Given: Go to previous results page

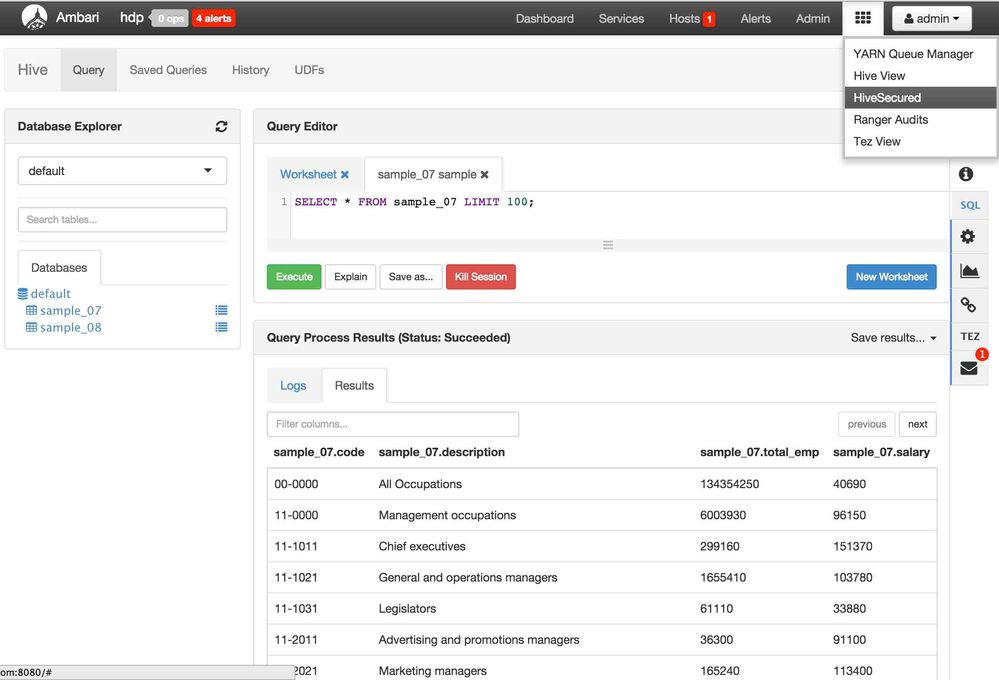Looking at the screenshot, I should pos(866,424).
